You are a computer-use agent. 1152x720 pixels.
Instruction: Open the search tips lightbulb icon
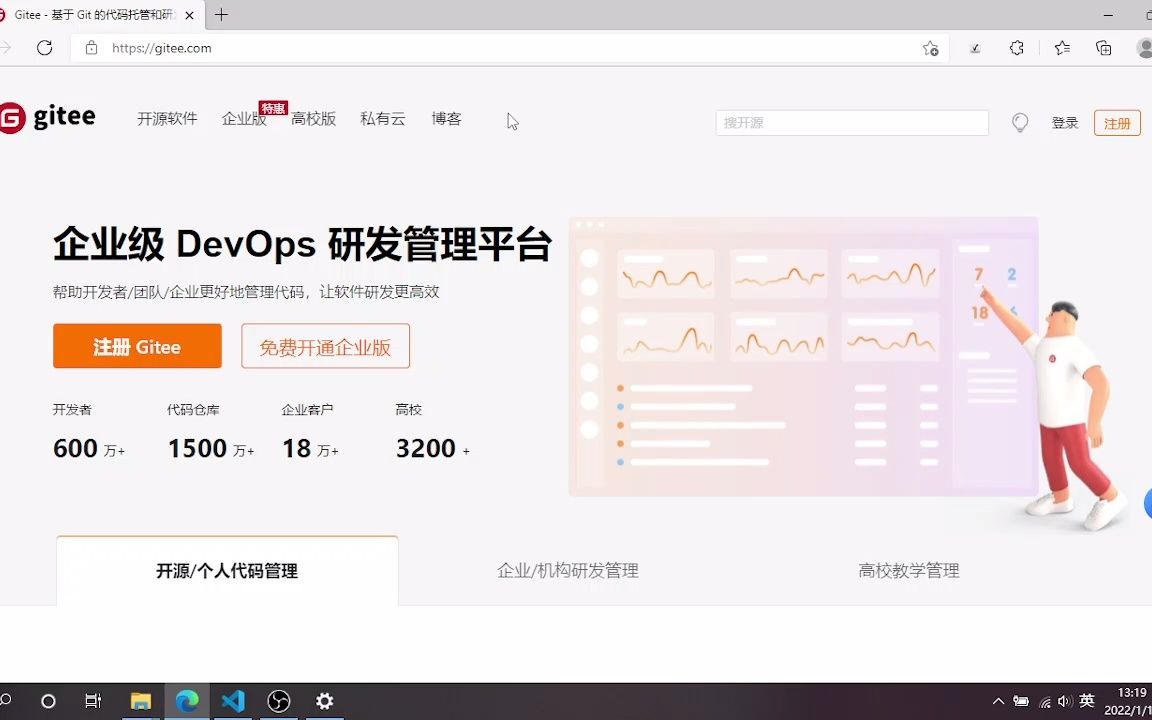(x=1019, y=122)
